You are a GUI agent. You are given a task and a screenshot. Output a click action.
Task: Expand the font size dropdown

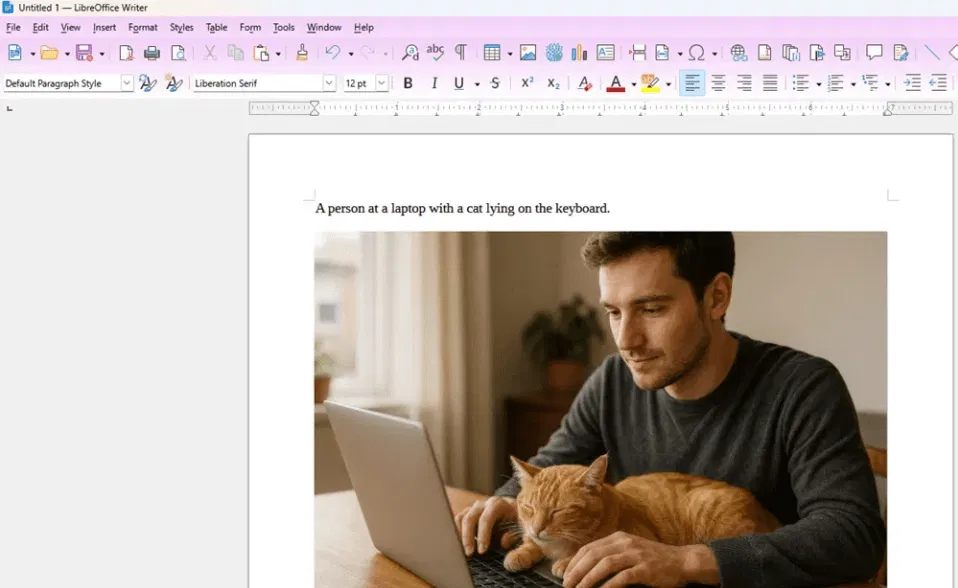[x=380, y=82]
